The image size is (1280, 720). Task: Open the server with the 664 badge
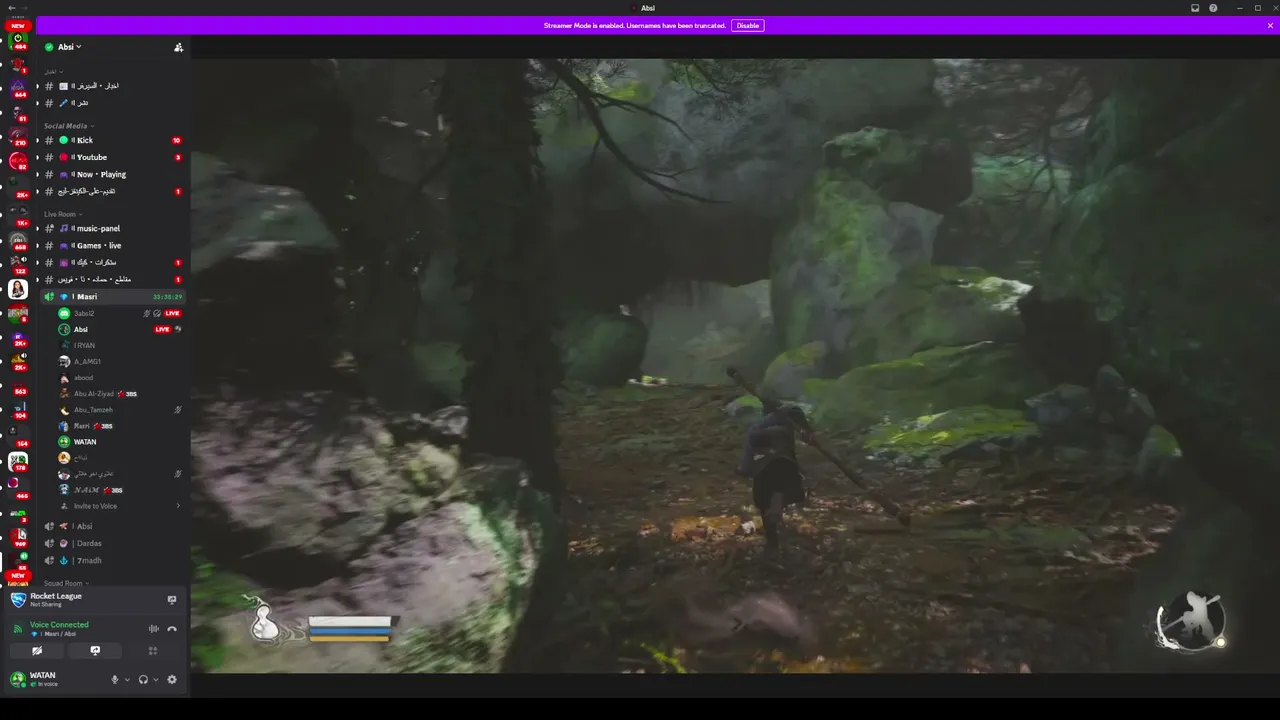(x=18, y=88)
